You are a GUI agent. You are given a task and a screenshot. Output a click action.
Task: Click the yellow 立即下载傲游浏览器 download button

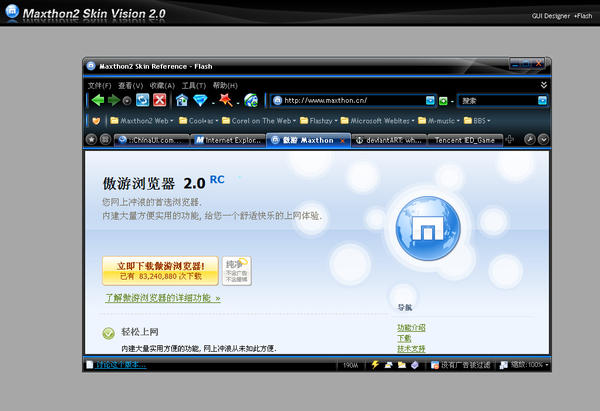[x=160, y=271]
